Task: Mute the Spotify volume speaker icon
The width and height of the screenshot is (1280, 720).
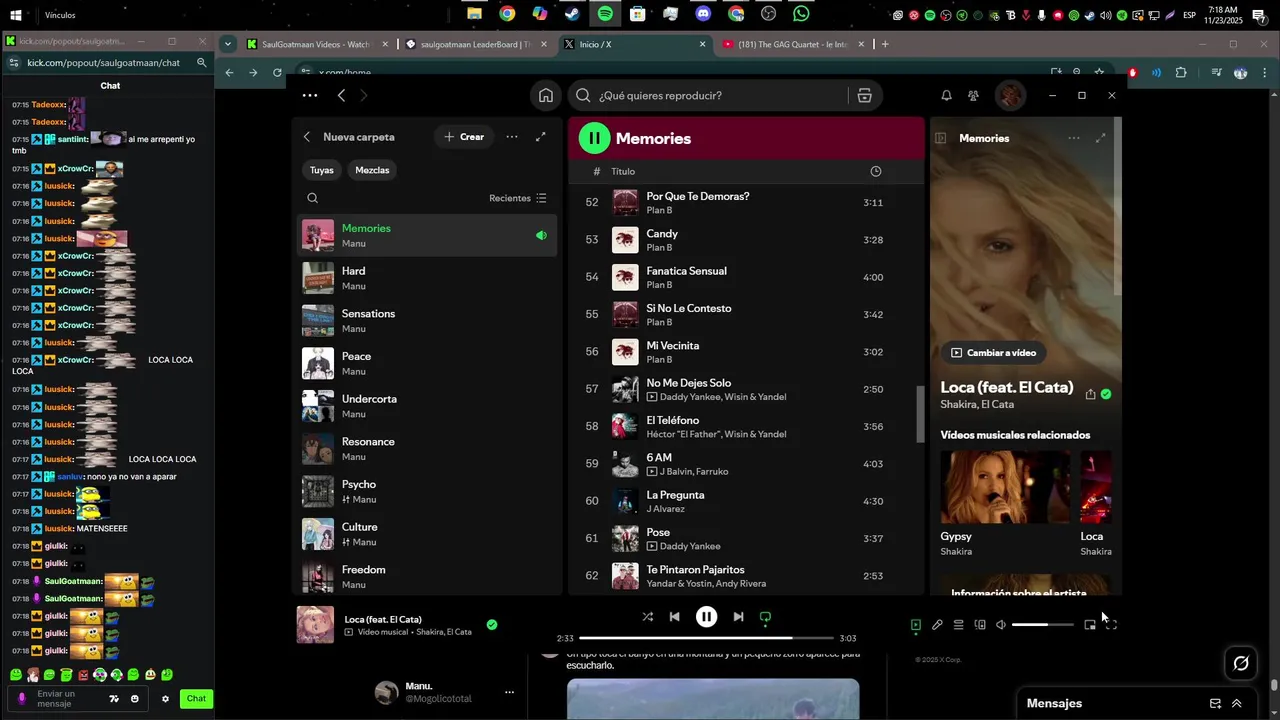Action: click(x=1001, y=625)
